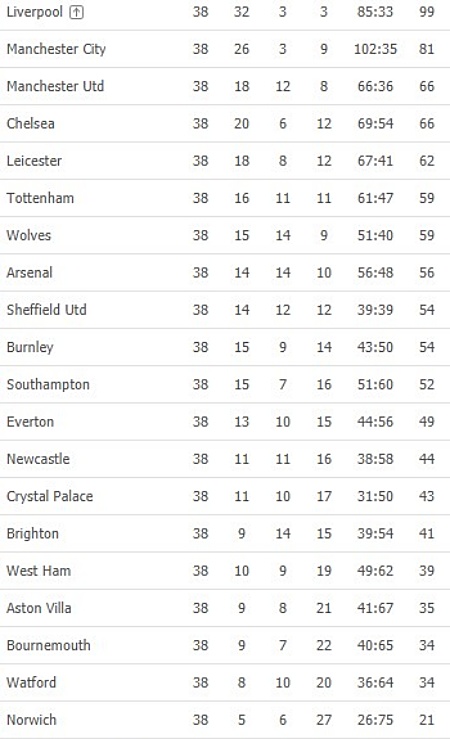Click the Chelsea team name
450x739 pixels.
31,123
